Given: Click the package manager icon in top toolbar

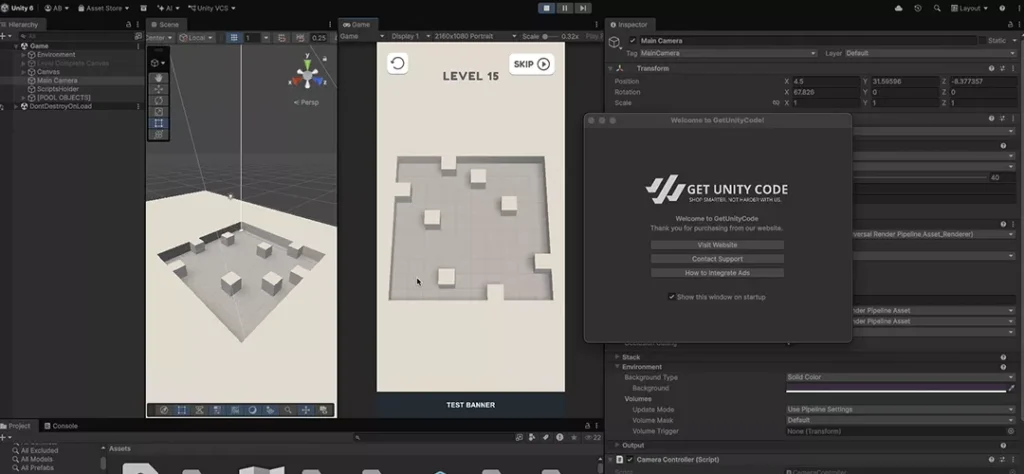Looking at the screenshot, I should tap(142, 8).
